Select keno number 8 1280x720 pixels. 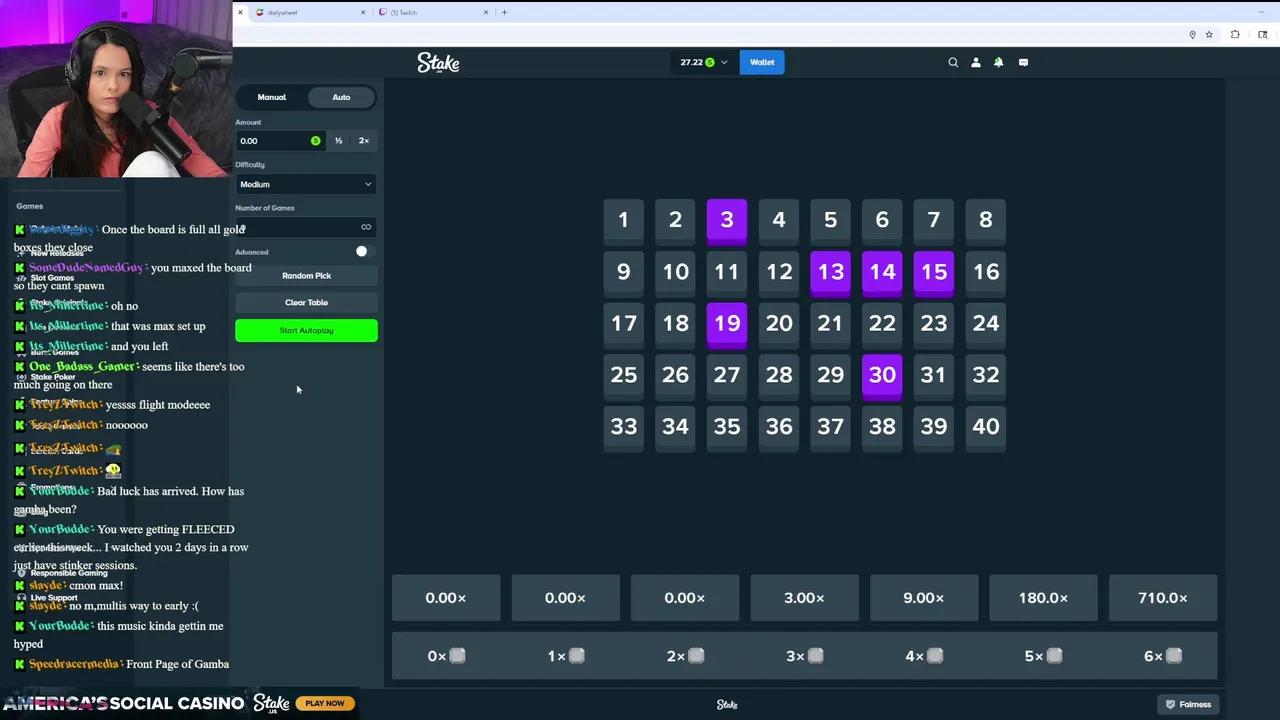986,220
